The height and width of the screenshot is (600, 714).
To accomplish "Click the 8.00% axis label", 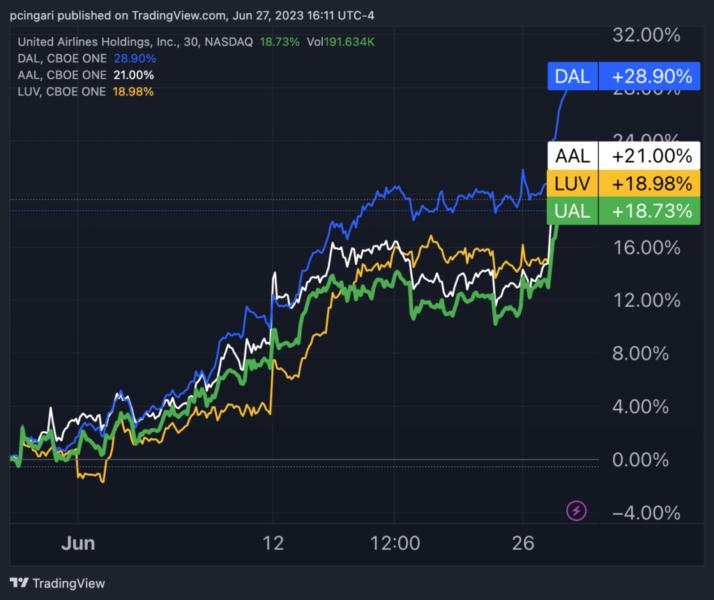I will pyautogui.click(x=640, y=353).
